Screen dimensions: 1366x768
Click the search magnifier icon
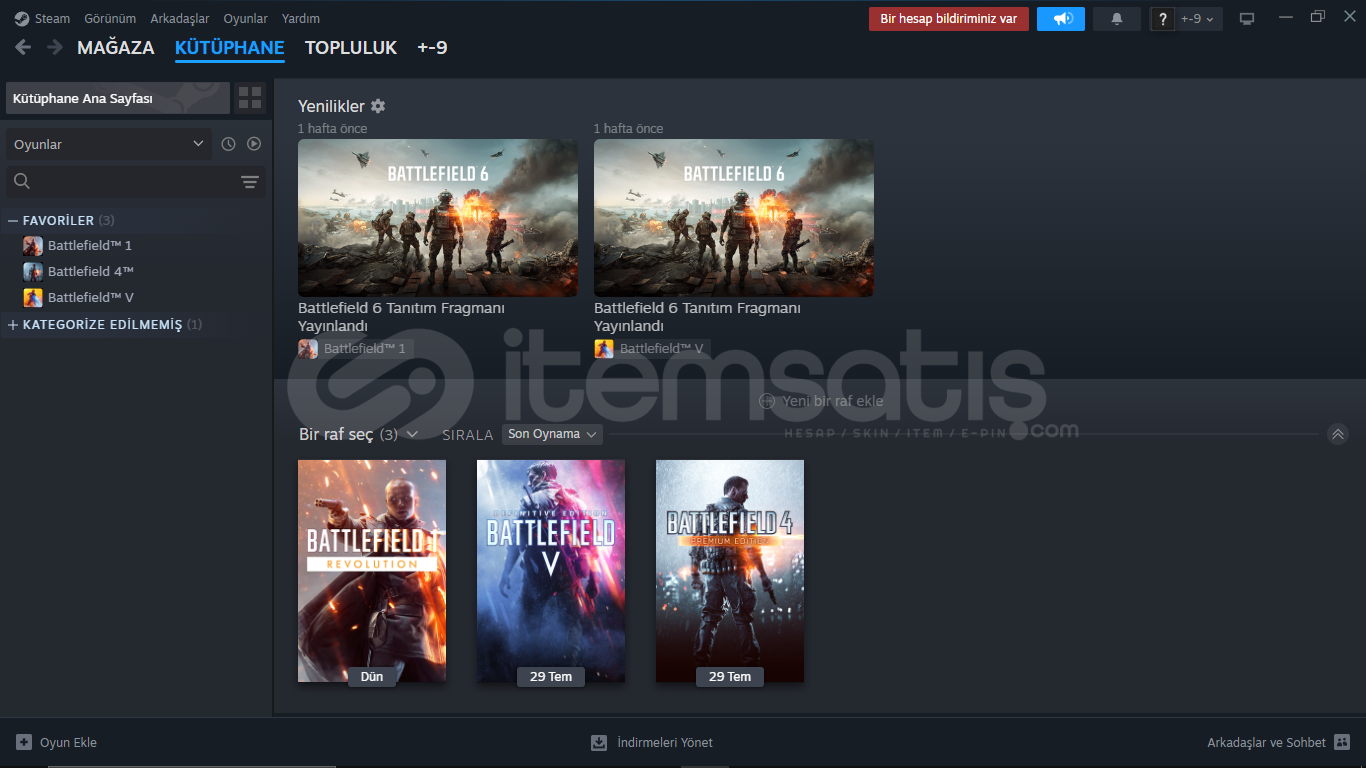click(x=22, y=181)
